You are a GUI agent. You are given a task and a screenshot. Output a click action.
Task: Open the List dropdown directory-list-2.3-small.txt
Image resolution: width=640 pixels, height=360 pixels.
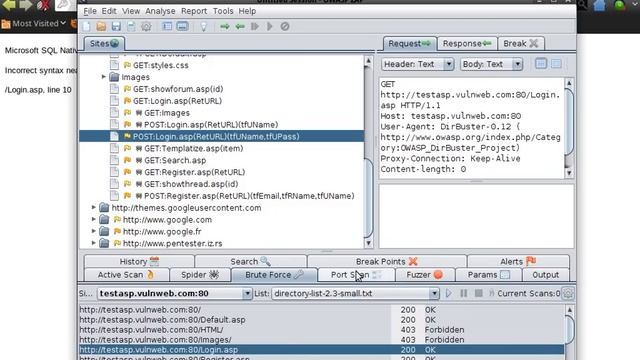pos(355,293)
